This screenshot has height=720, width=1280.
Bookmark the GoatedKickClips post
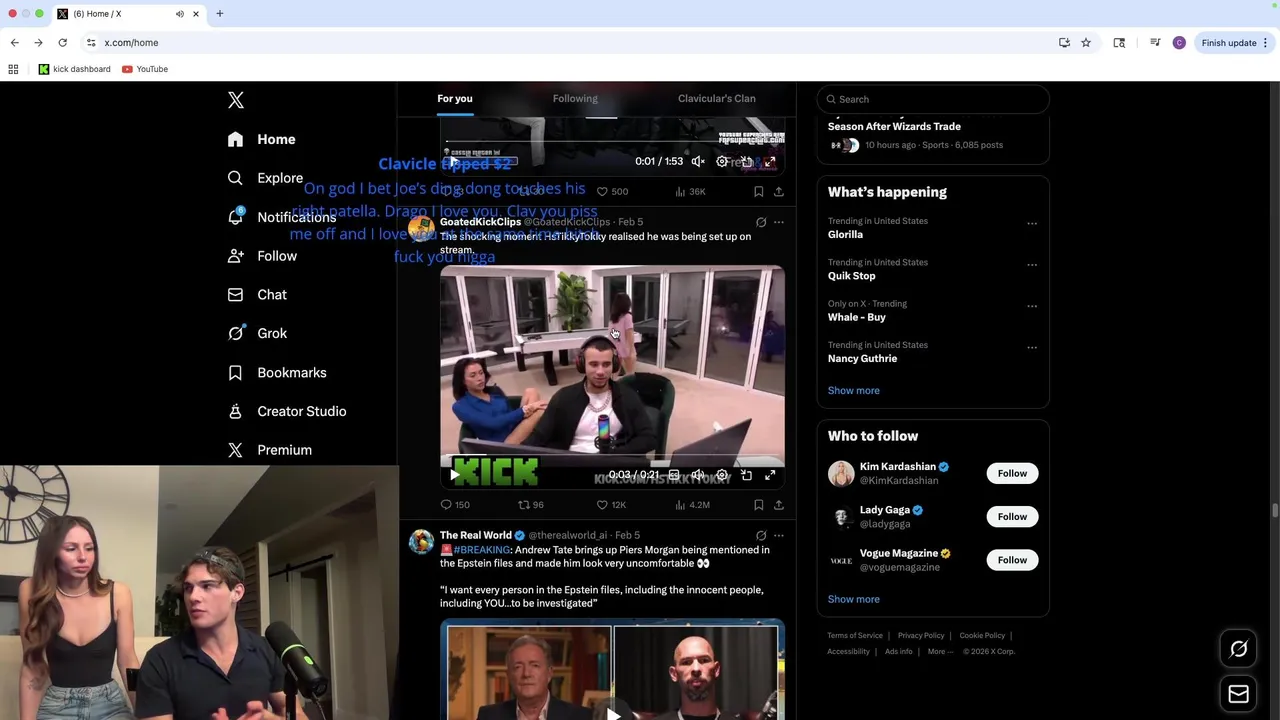pos(759,505)
